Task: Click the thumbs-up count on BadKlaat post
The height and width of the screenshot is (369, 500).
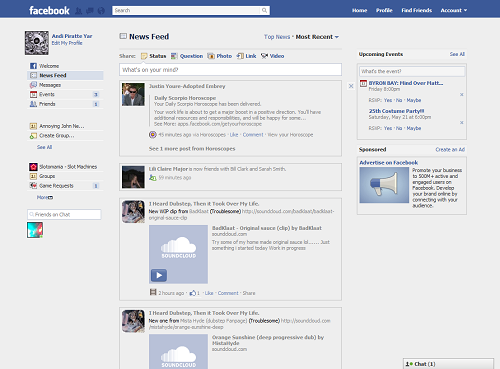Action: [x=195, y=293]
